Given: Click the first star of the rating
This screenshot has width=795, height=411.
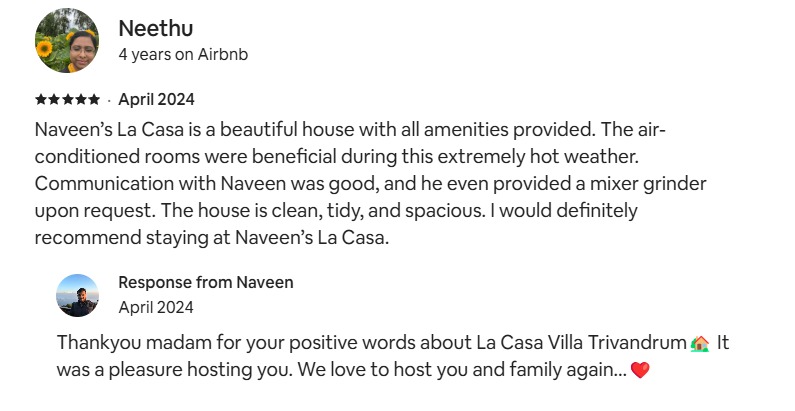Looking at the screenshot, I should tap(41, 99).
